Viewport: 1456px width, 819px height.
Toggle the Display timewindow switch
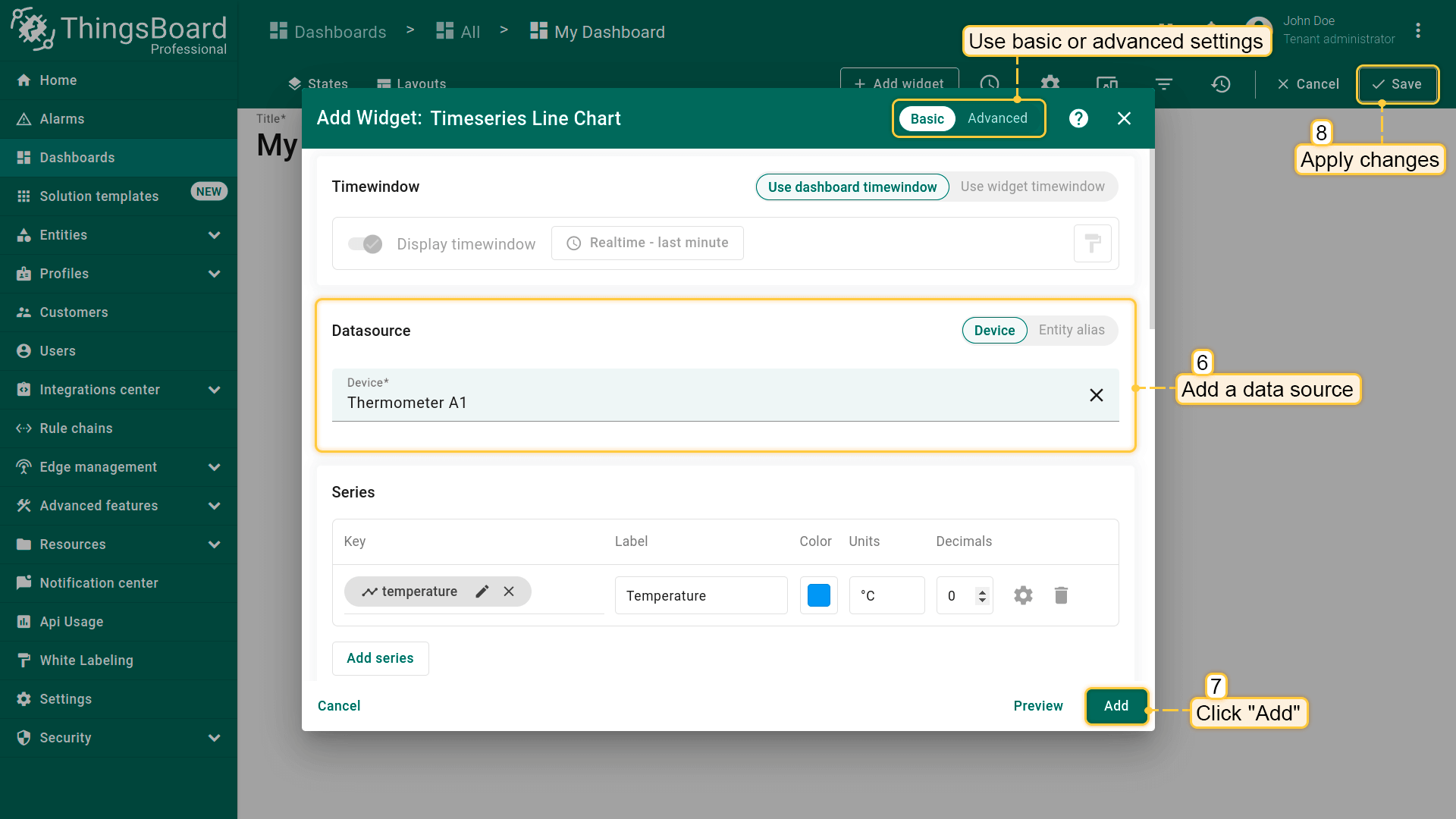[x=365, y=243]
